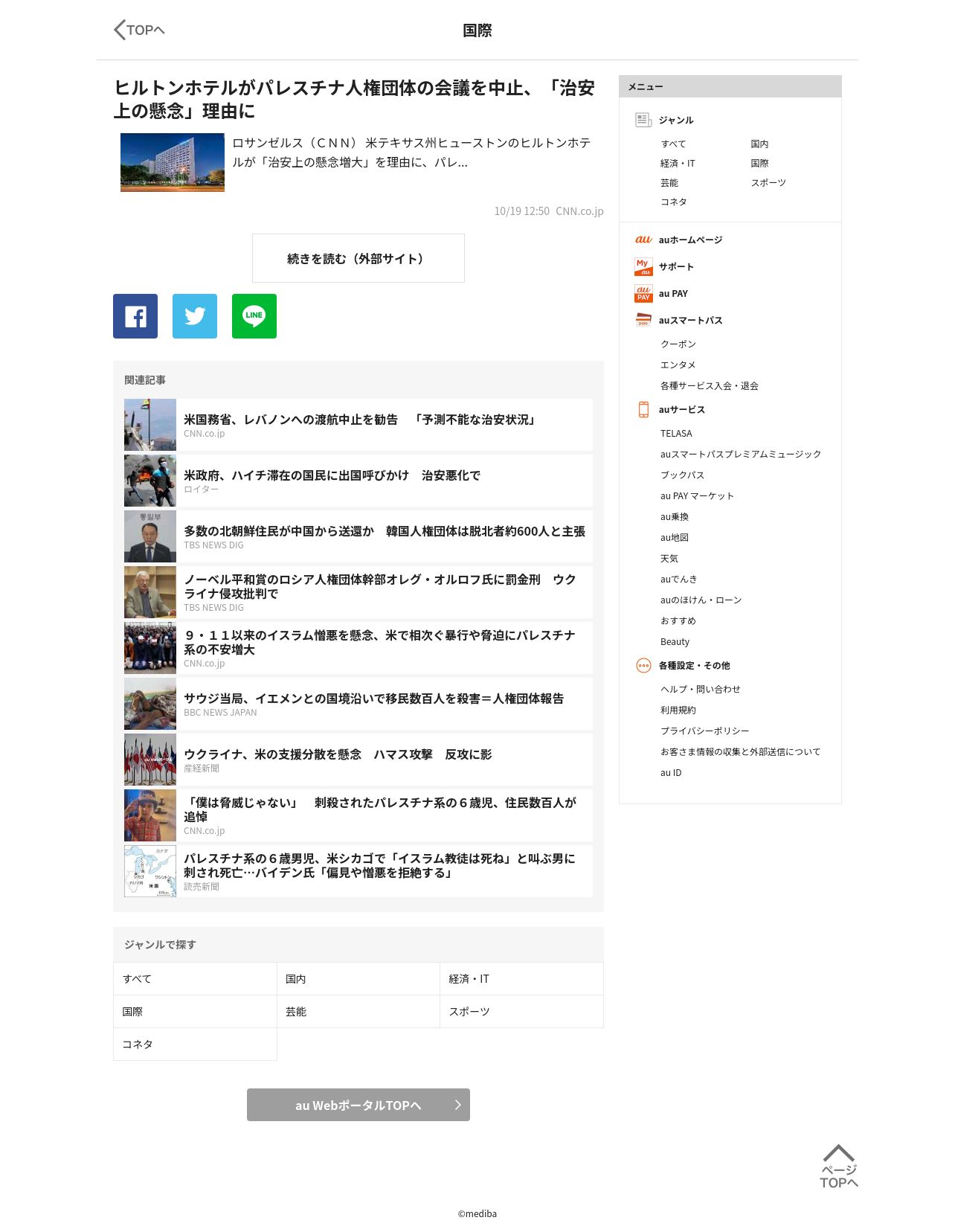Click chevron on au WebポータルTOPへ button

[x=457, y=1105]
